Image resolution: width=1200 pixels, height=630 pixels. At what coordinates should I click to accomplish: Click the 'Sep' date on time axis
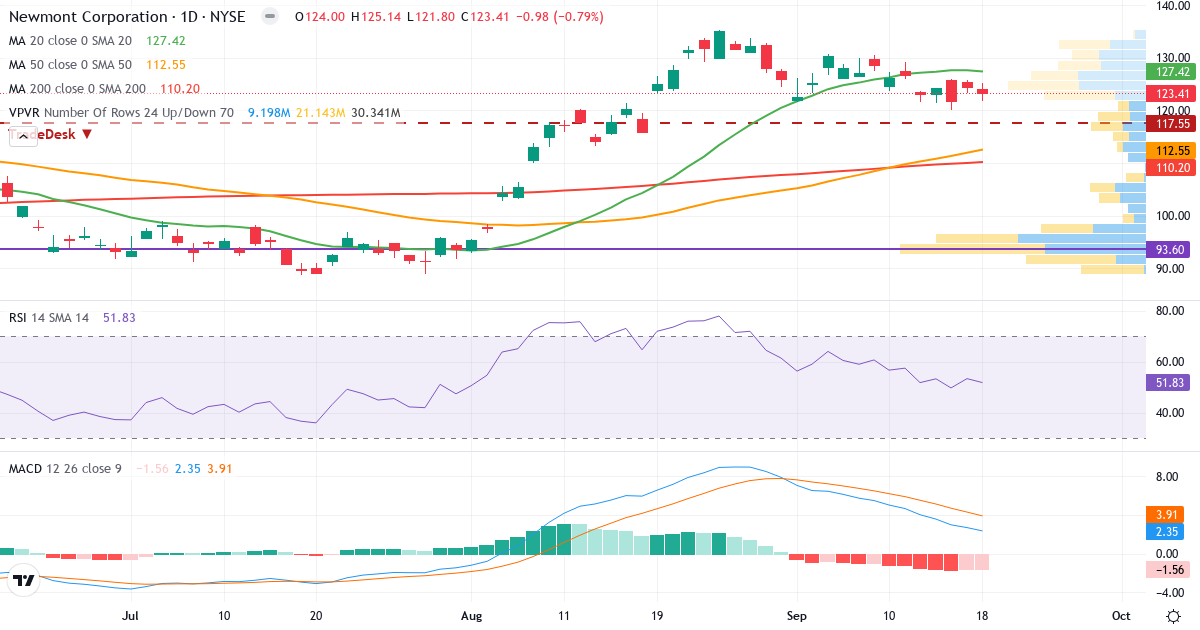(x=797, y=616)
